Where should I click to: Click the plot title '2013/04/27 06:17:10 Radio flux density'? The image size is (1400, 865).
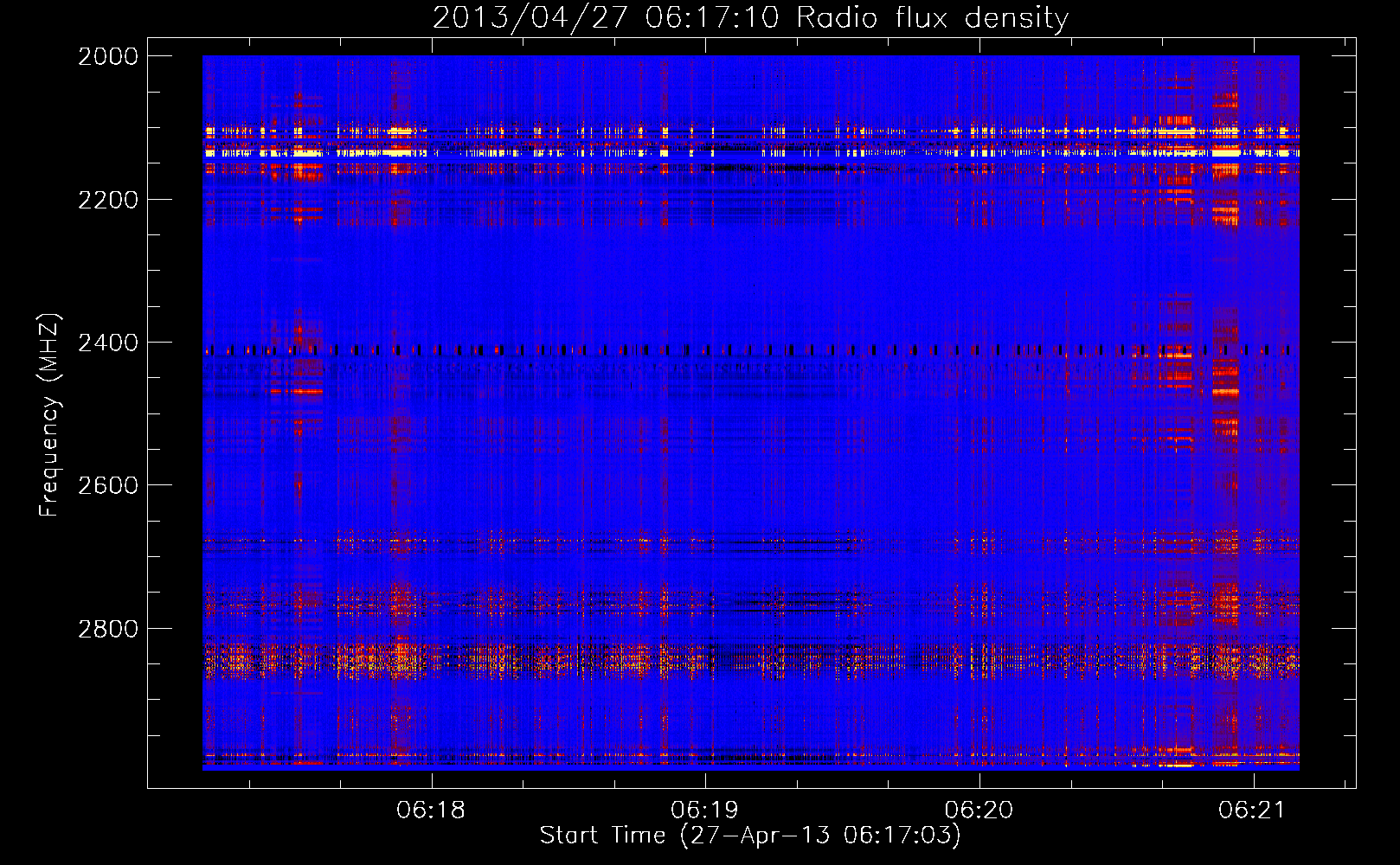750,18
